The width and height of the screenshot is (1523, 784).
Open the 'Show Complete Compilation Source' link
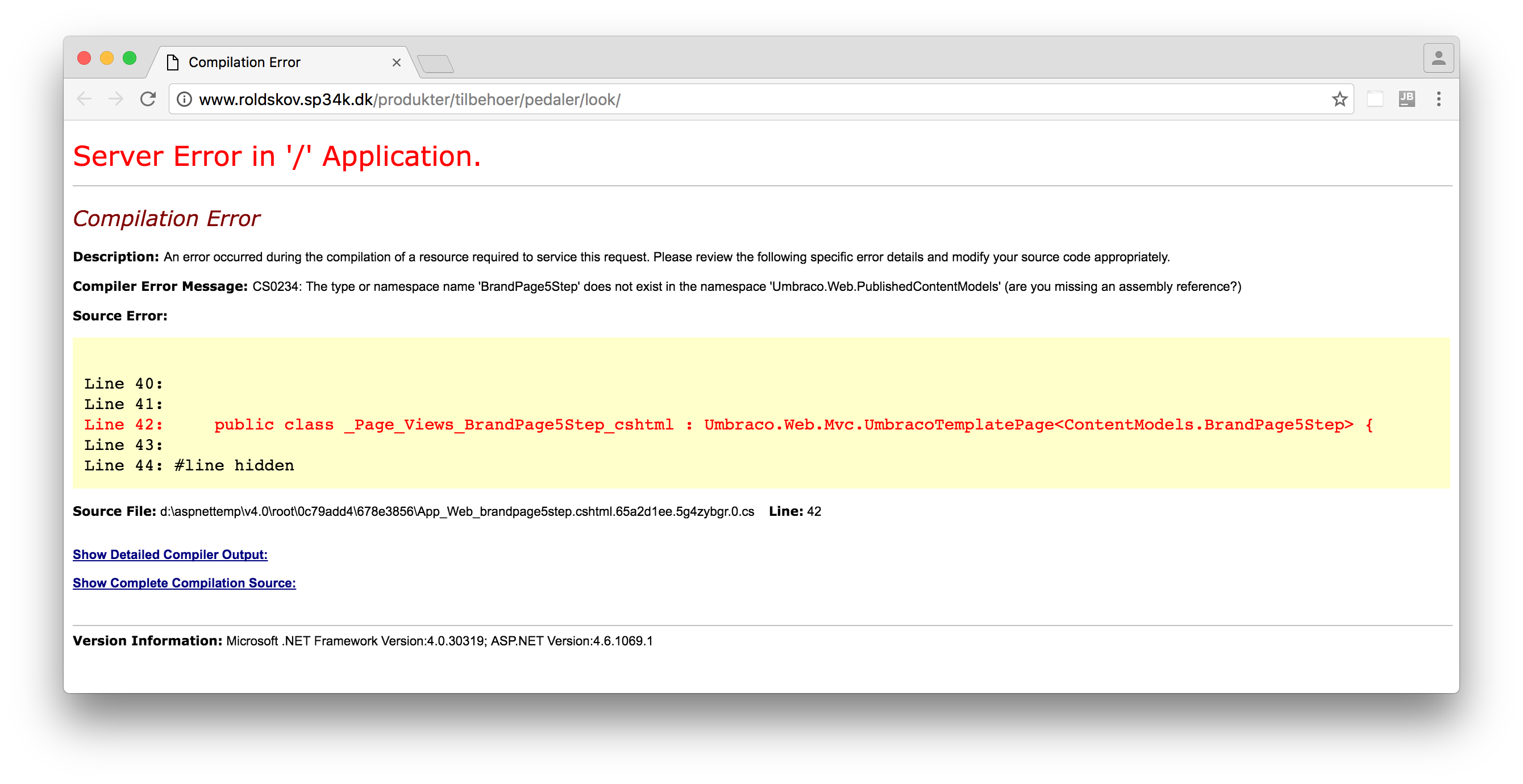click(183, 582)
